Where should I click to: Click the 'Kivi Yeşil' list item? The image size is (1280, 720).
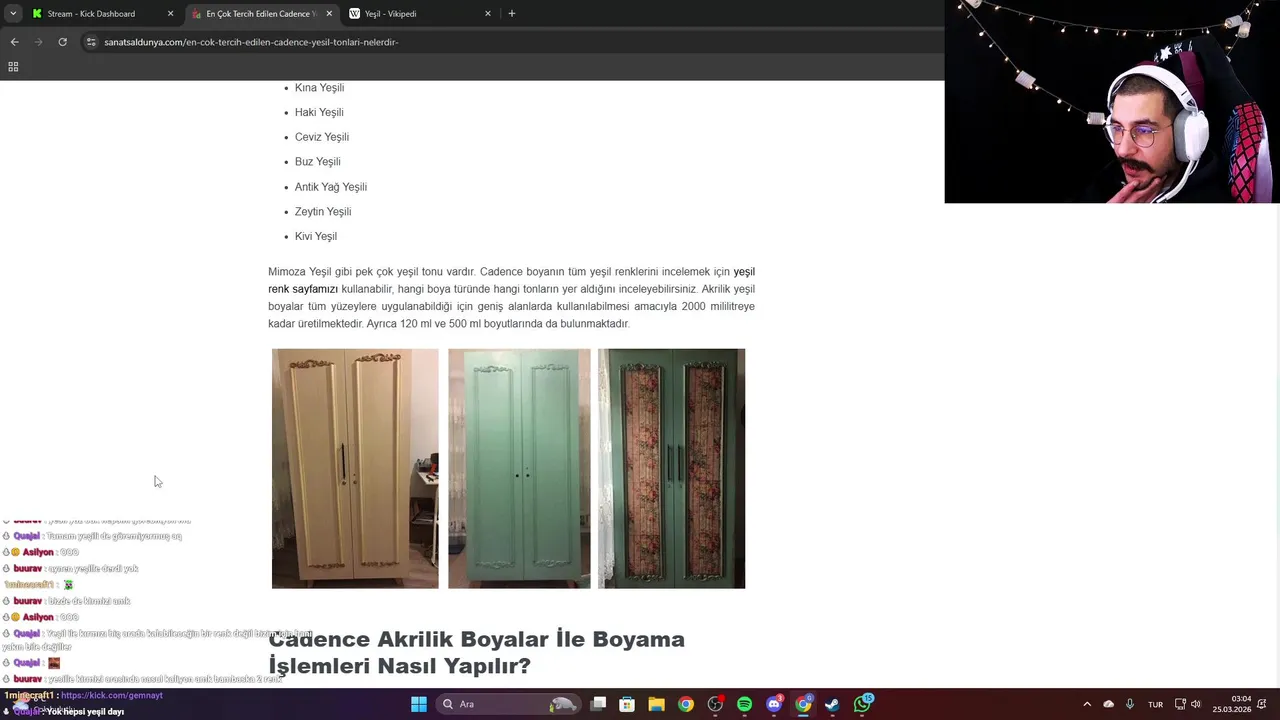tap(316, 237)
